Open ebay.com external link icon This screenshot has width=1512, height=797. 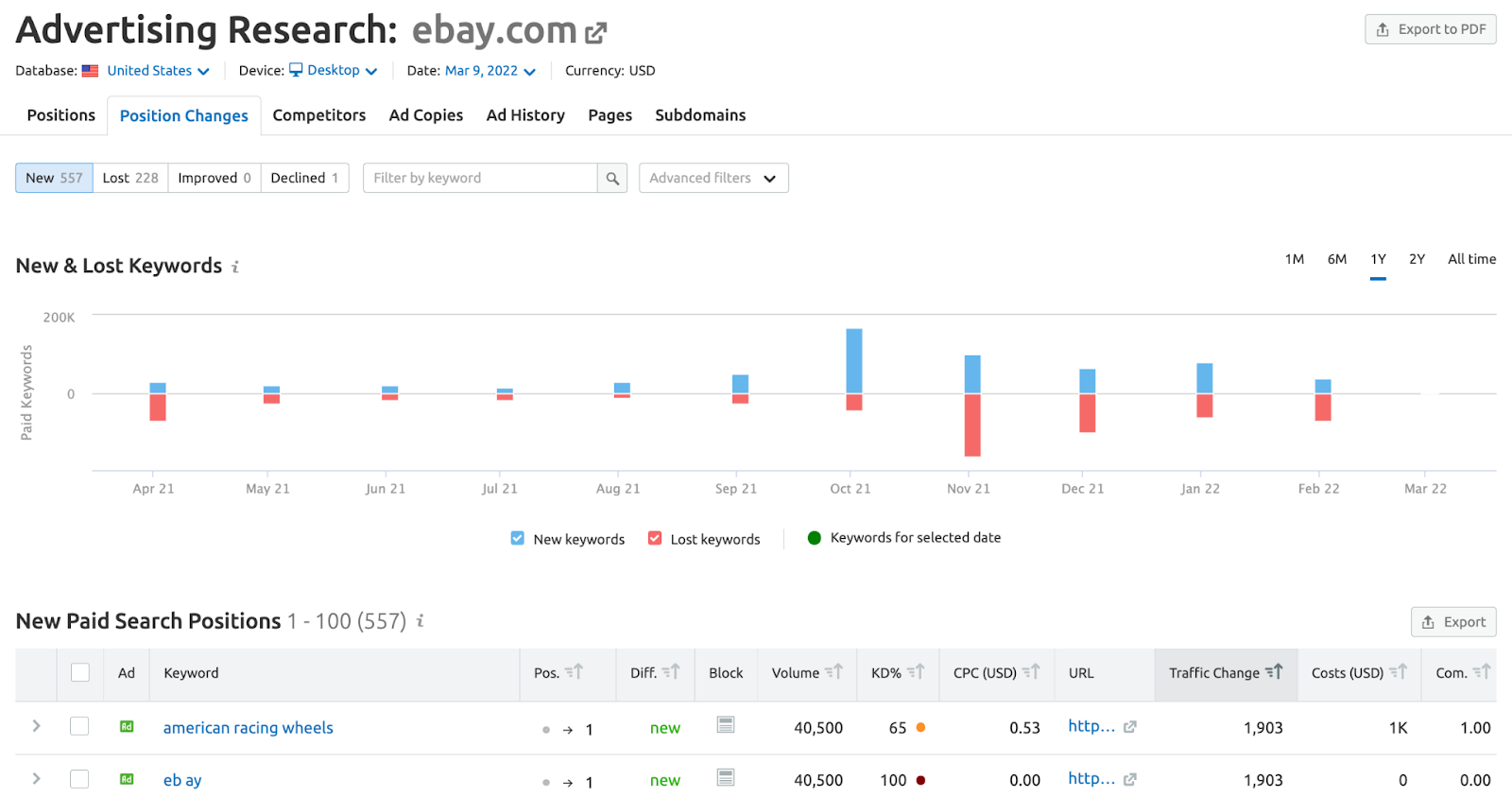(x=595, y=34)
